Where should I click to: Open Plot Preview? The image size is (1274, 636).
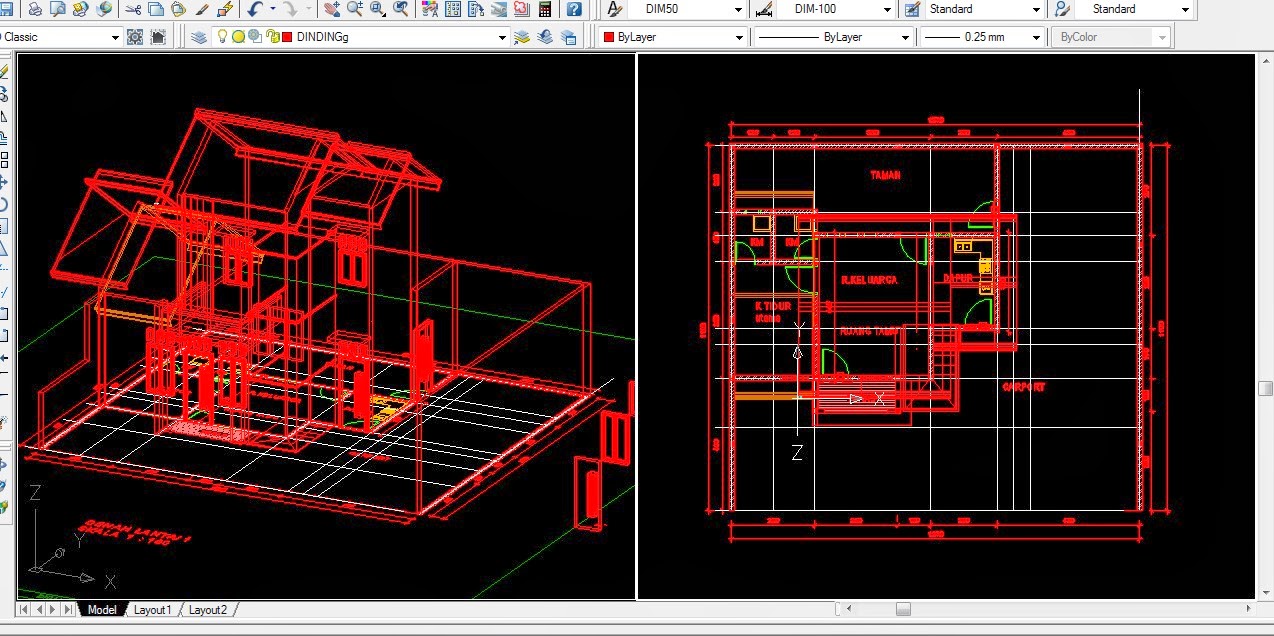(58, 9)
